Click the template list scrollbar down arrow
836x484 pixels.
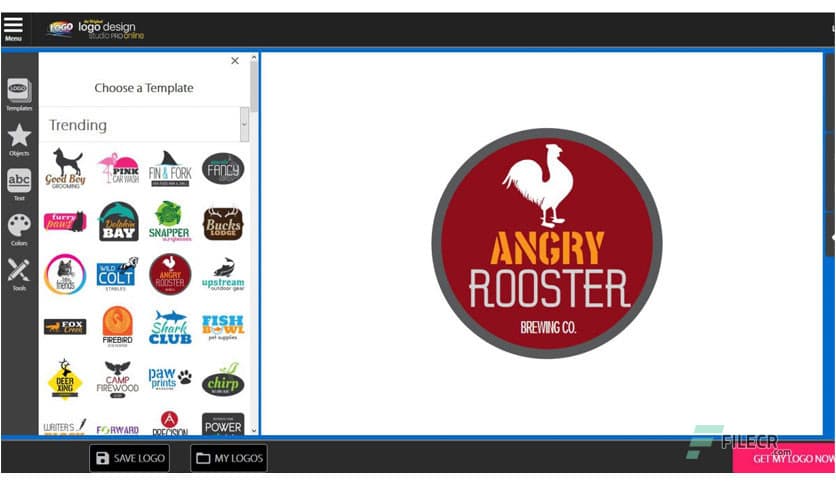pos(254,430)
